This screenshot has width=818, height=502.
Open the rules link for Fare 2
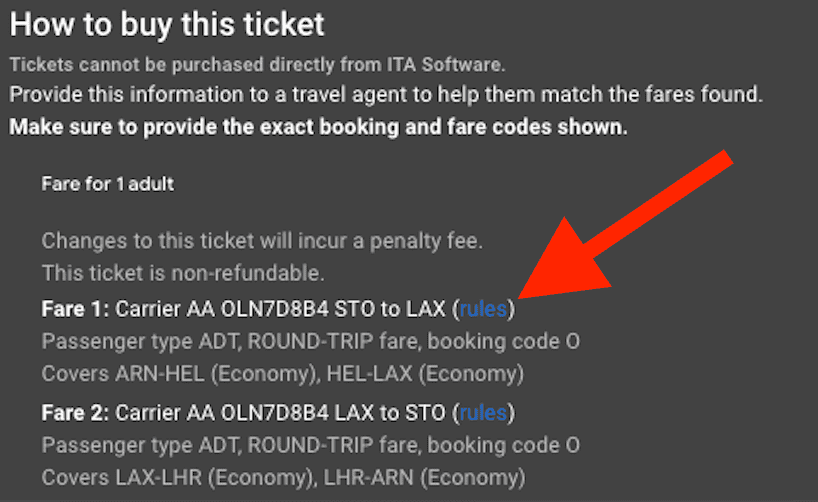[483, 412]
